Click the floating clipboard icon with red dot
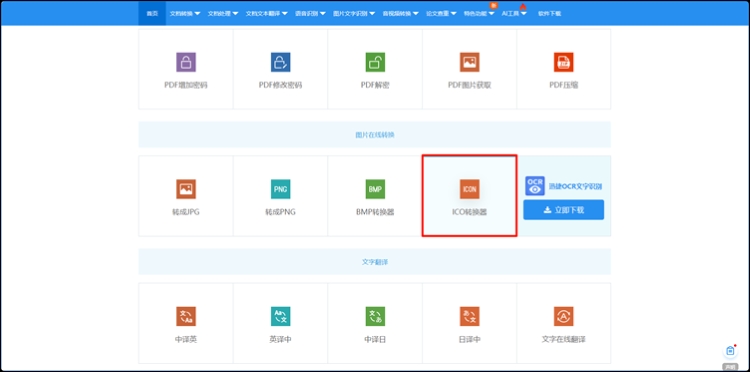Screen dimensions: 750x372 pos(730,350)
